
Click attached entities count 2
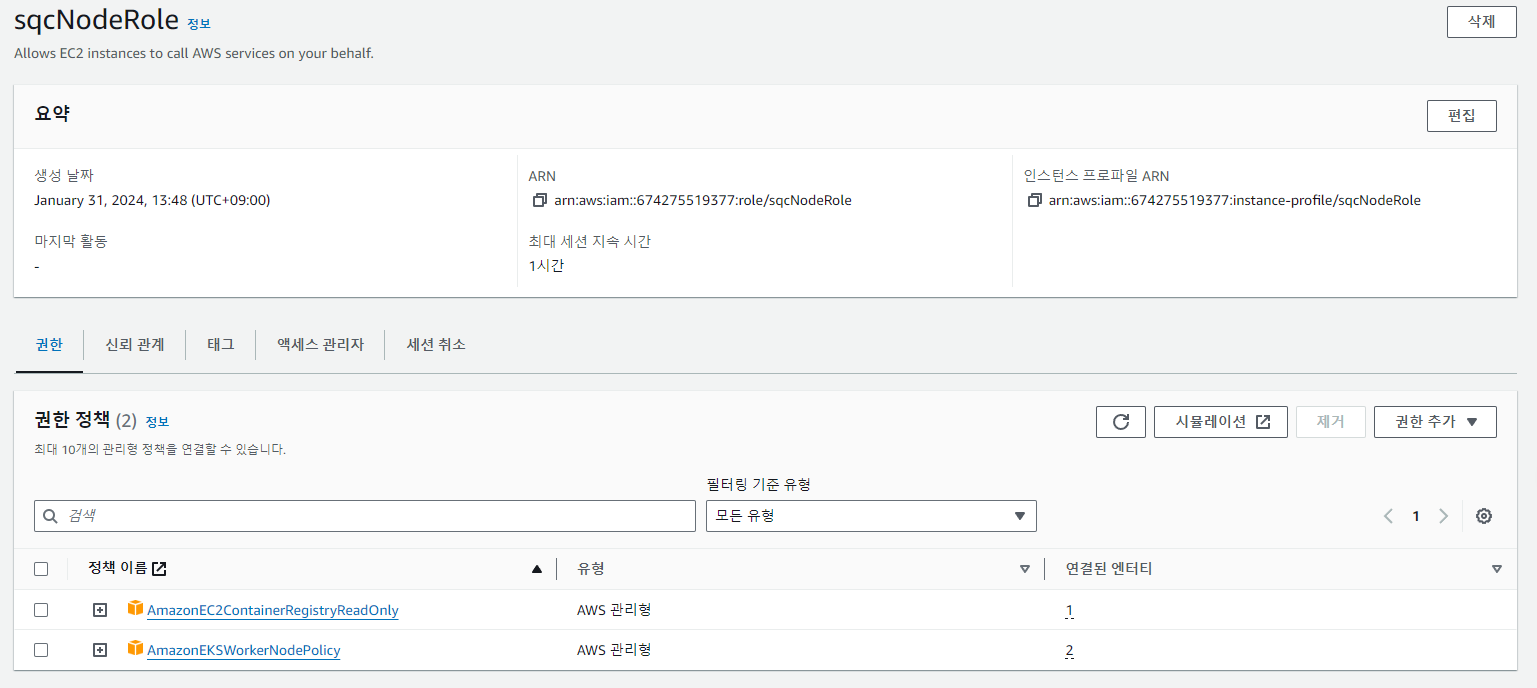pyautogui.click(x=1069, y=650)
